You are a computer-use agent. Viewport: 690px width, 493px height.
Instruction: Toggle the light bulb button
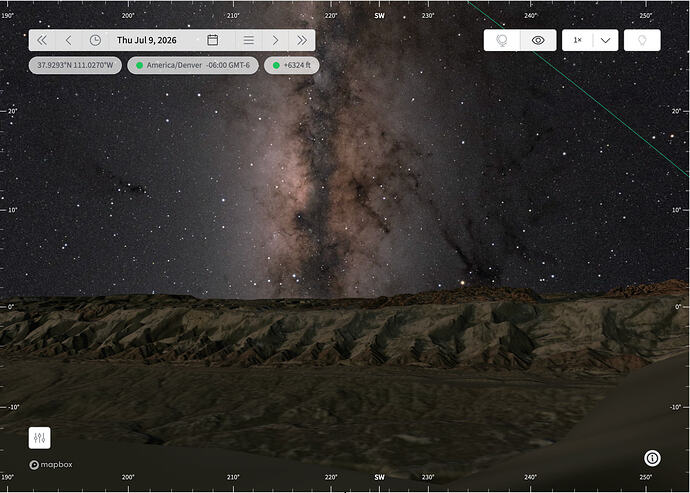(x=642, y=40)
